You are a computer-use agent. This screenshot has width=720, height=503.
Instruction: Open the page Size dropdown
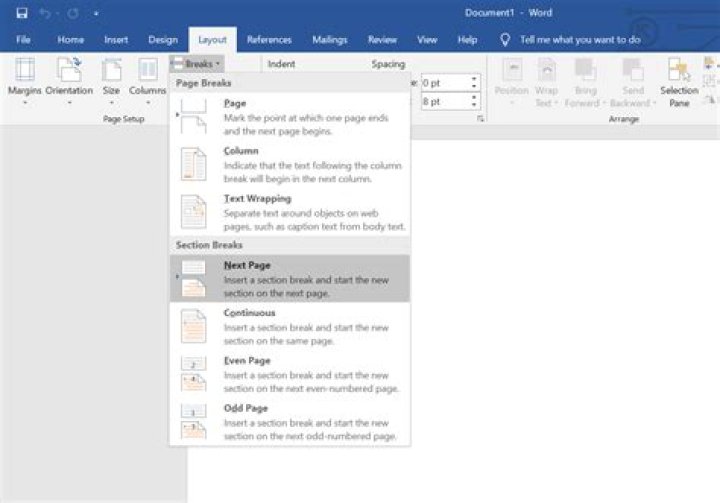[112, 82]
